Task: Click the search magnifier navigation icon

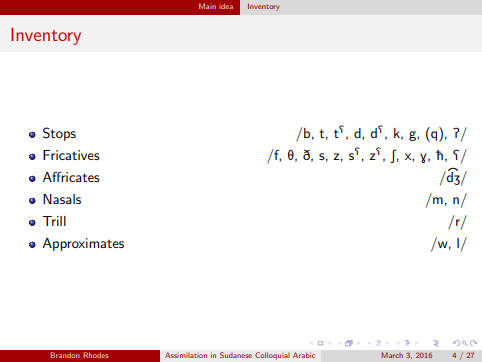Action: (x=465, y=343)
